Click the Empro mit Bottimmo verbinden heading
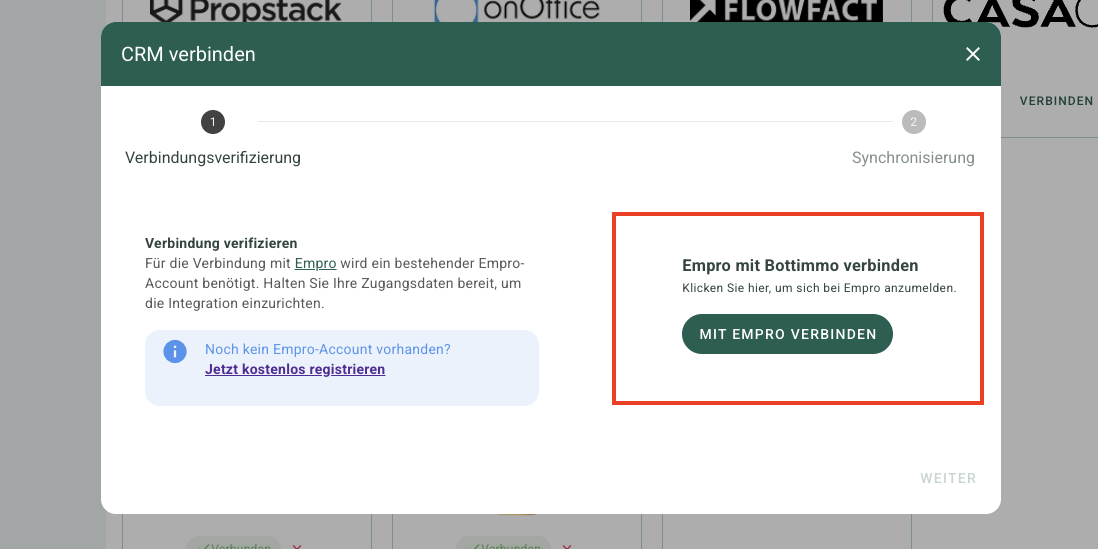 pos(800,266)
